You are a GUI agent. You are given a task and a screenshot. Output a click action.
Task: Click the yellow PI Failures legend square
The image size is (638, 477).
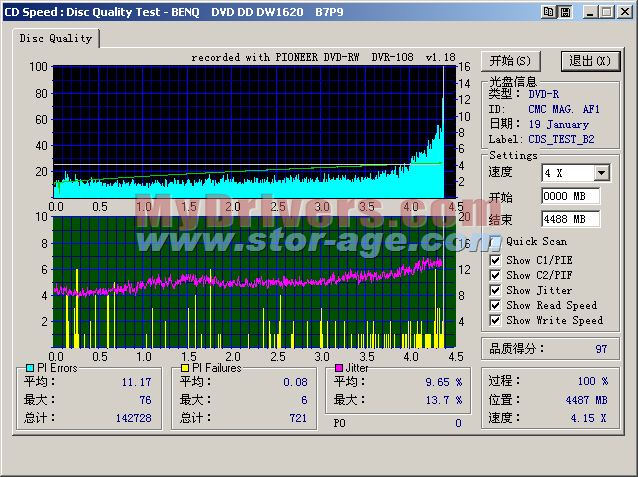184,368
